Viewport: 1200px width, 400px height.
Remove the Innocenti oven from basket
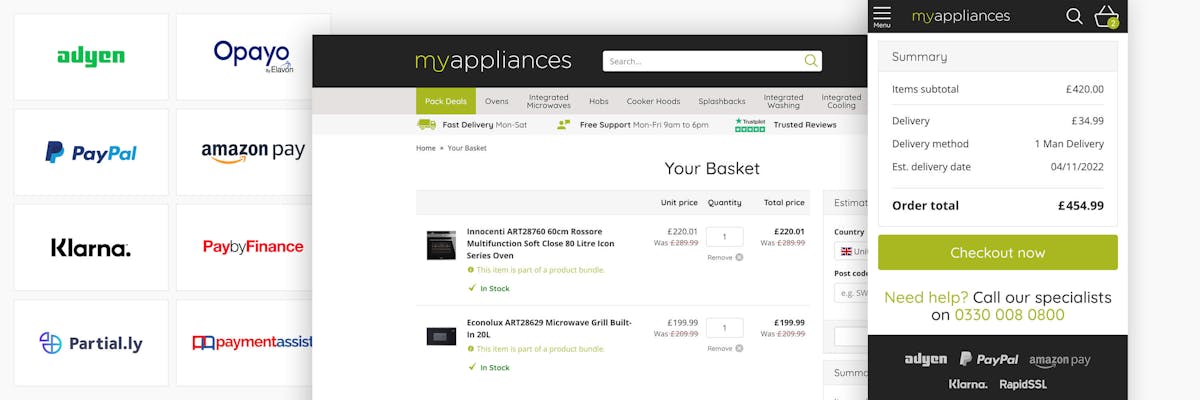[725, 257]
